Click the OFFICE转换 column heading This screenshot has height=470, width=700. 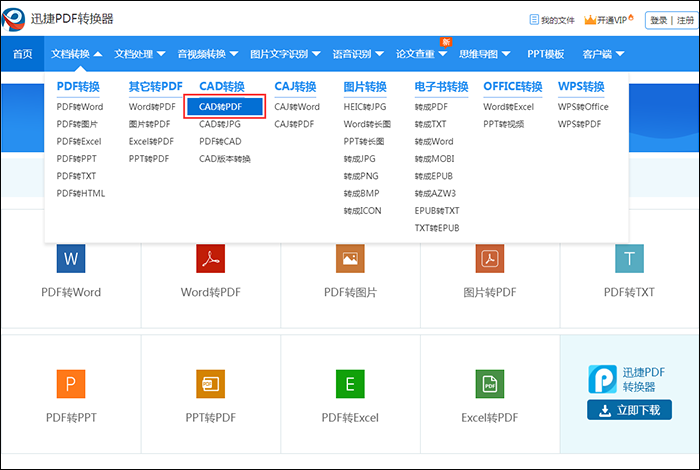tap(513, 86)
